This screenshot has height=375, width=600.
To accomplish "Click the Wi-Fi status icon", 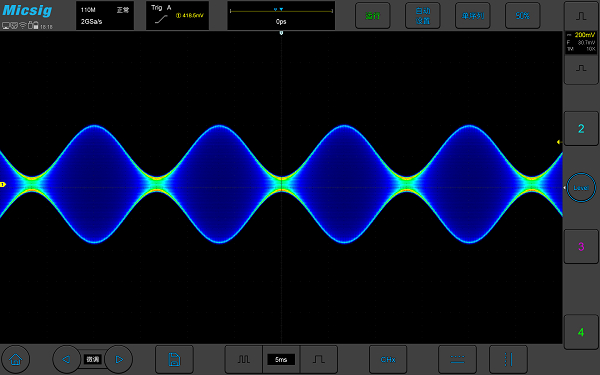I will coord(23,26).
